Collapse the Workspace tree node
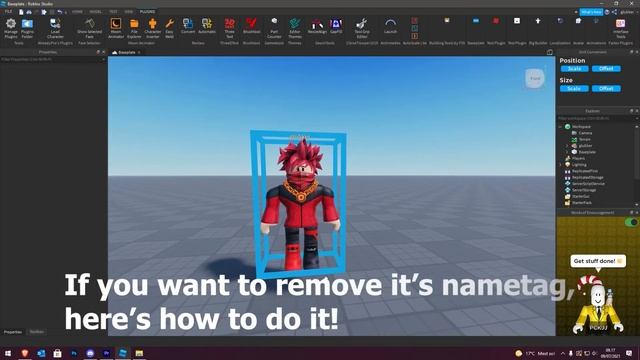Viewport: 640px width, 360px height. pyautogui.click(x=560, y=127)
